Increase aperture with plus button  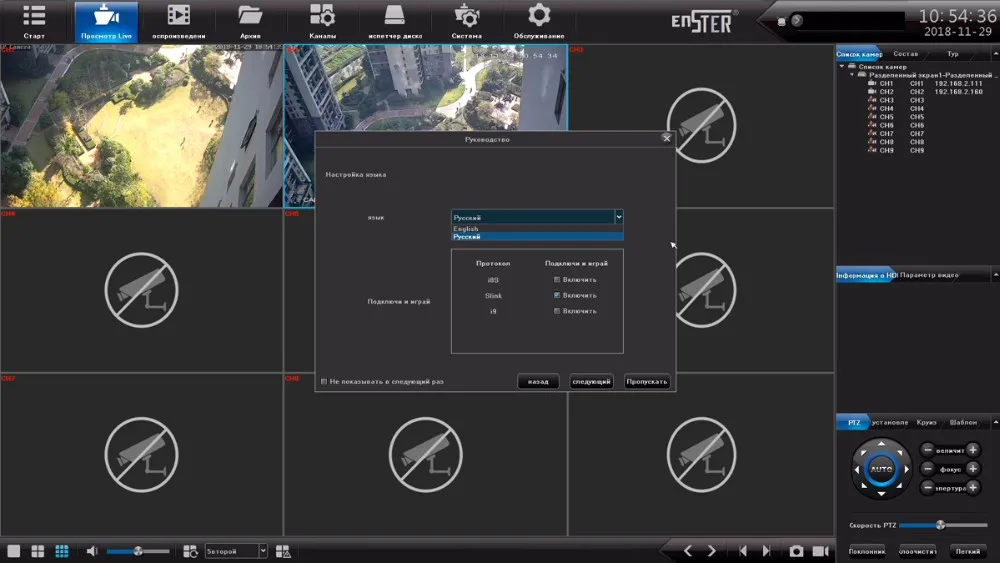tap(973, 488)
